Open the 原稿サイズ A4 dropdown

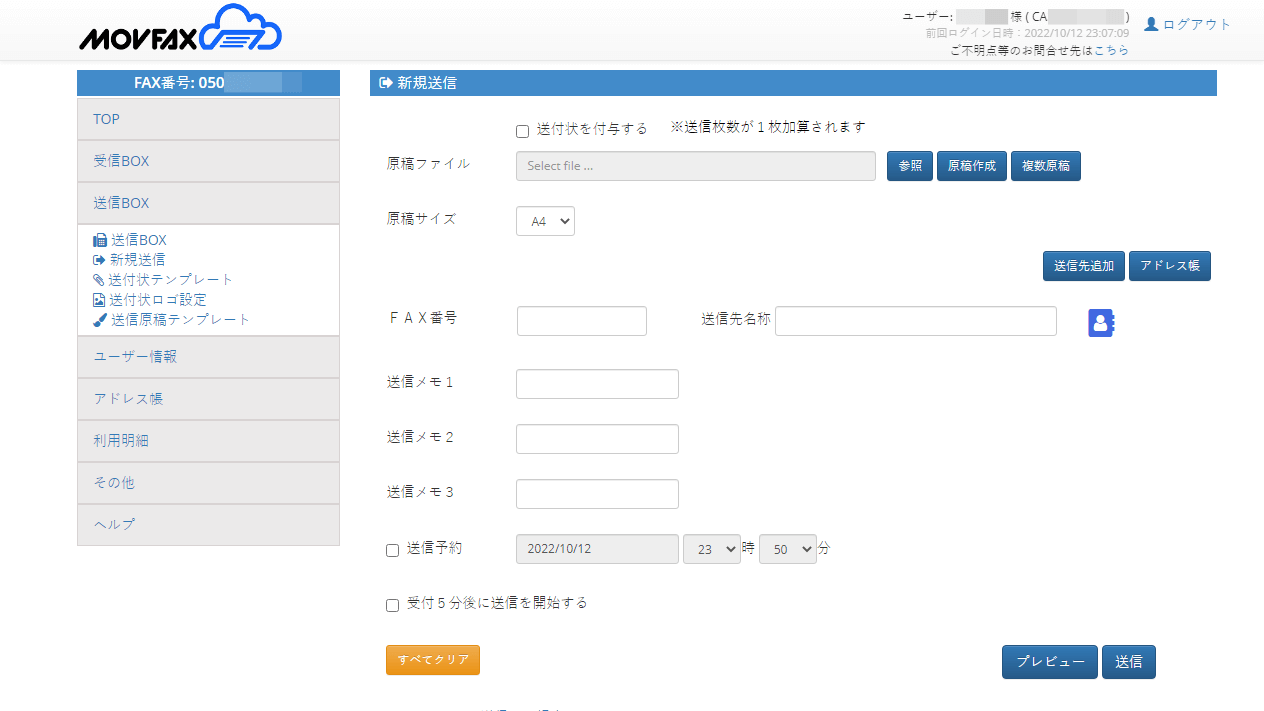coord(545,221)
